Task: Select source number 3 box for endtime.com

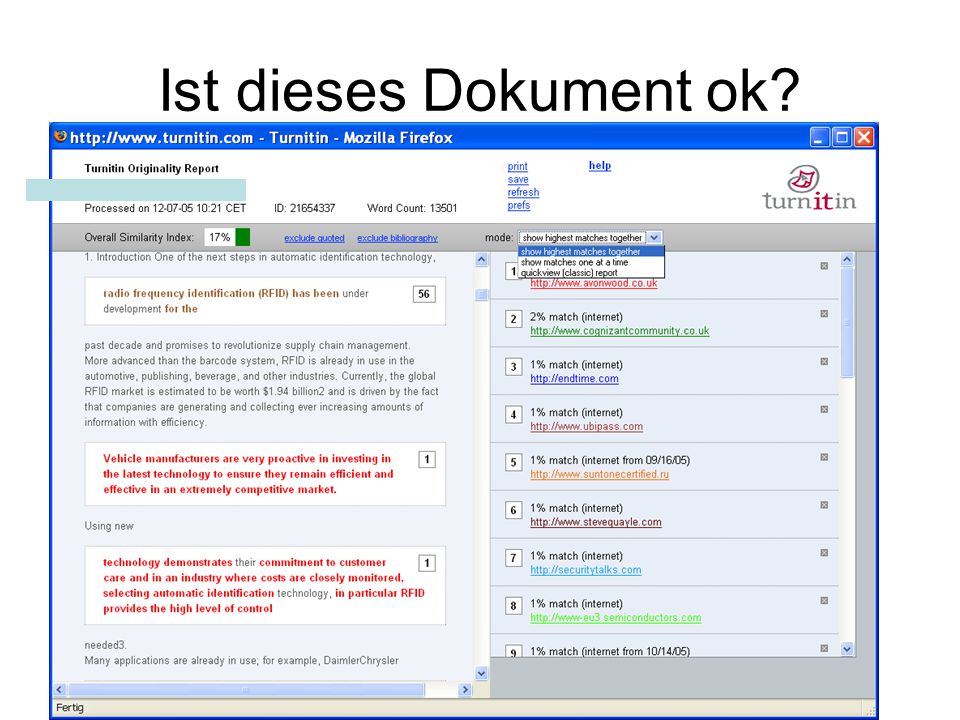Action: tap(514, 367)
